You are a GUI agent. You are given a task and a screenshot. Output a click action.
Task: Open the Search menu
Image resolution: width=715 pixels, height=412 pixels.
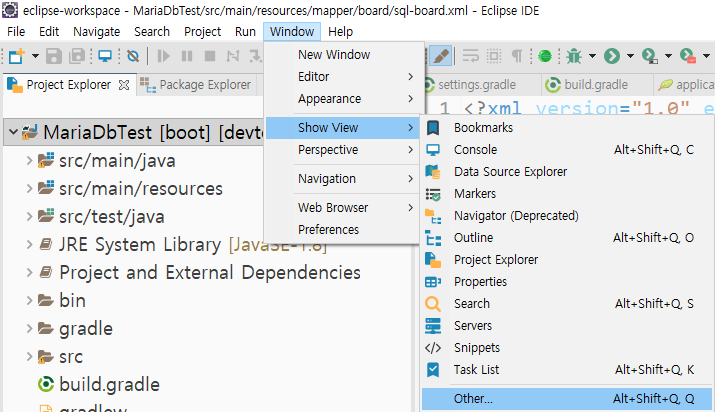click(x=152, y=32)
